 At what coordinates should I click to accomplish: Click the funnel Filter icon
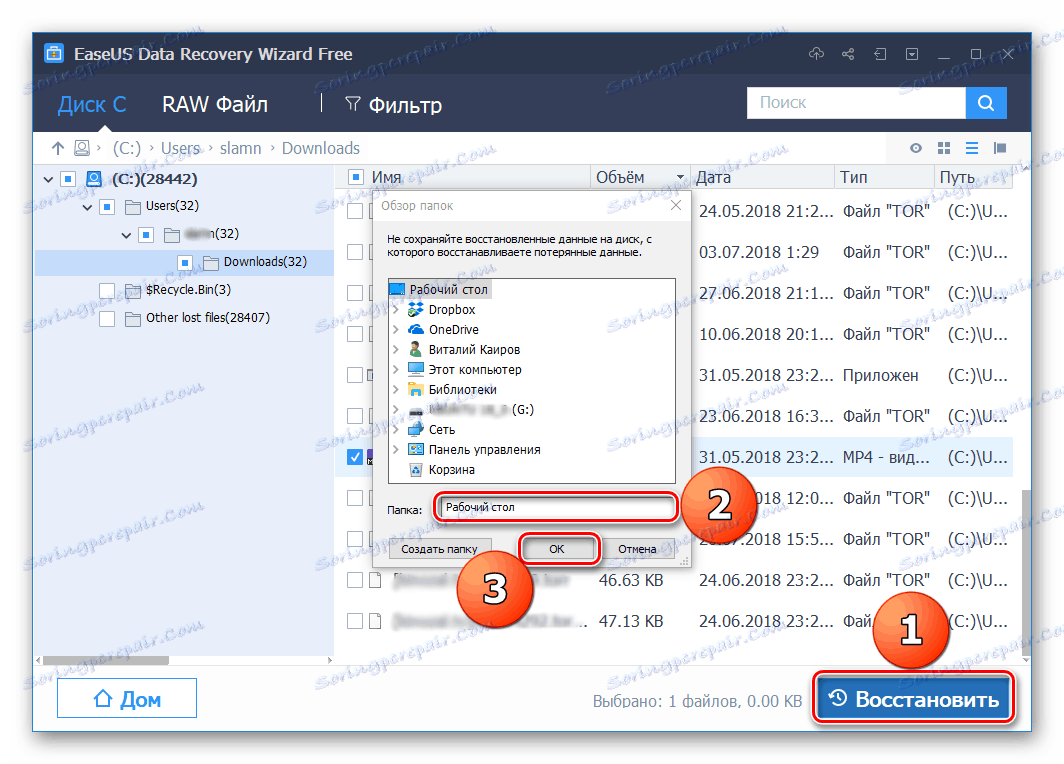coord(352,104)
